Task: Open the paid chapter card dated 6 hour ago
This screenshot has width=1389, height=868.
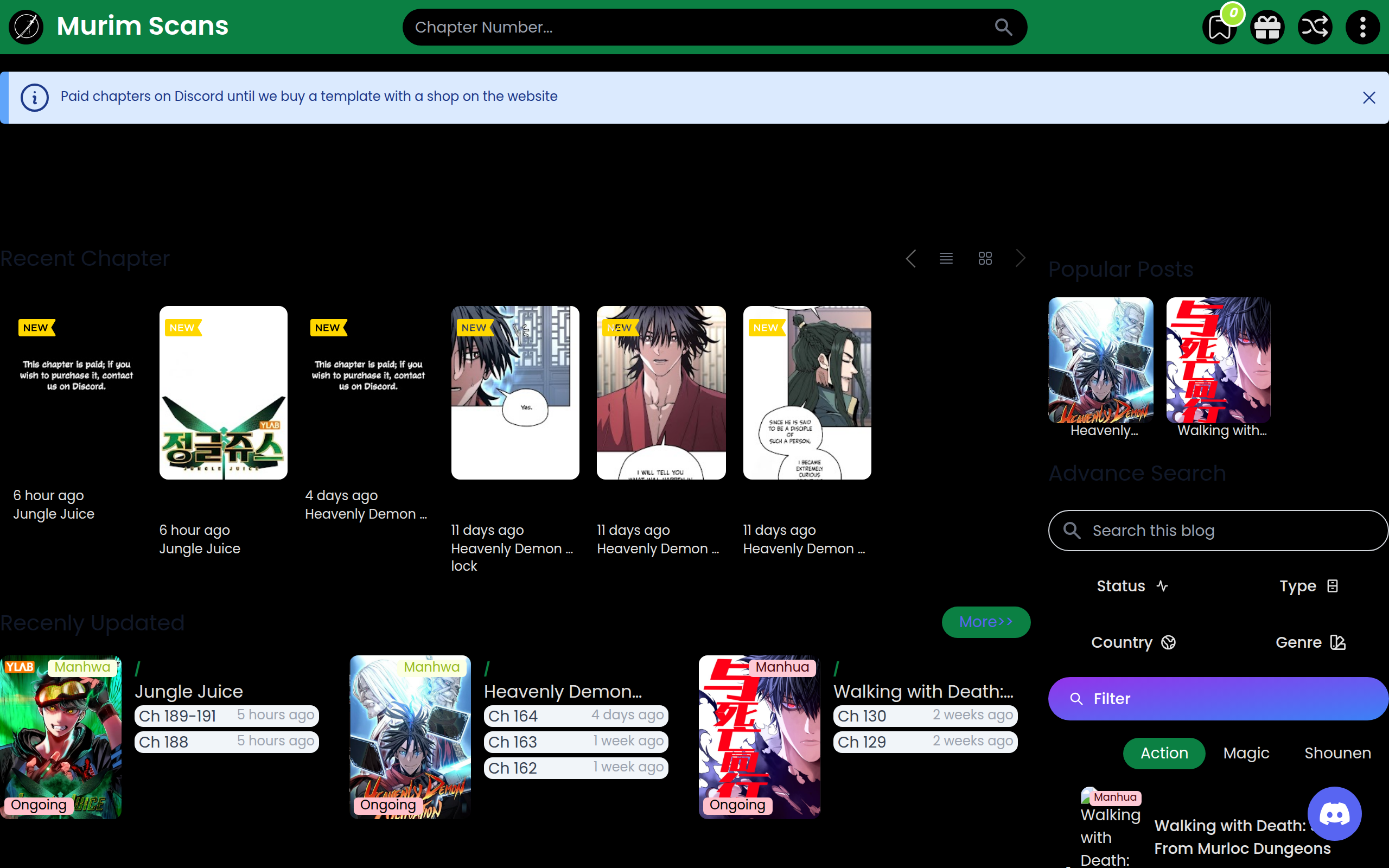Action: (77, 375)
